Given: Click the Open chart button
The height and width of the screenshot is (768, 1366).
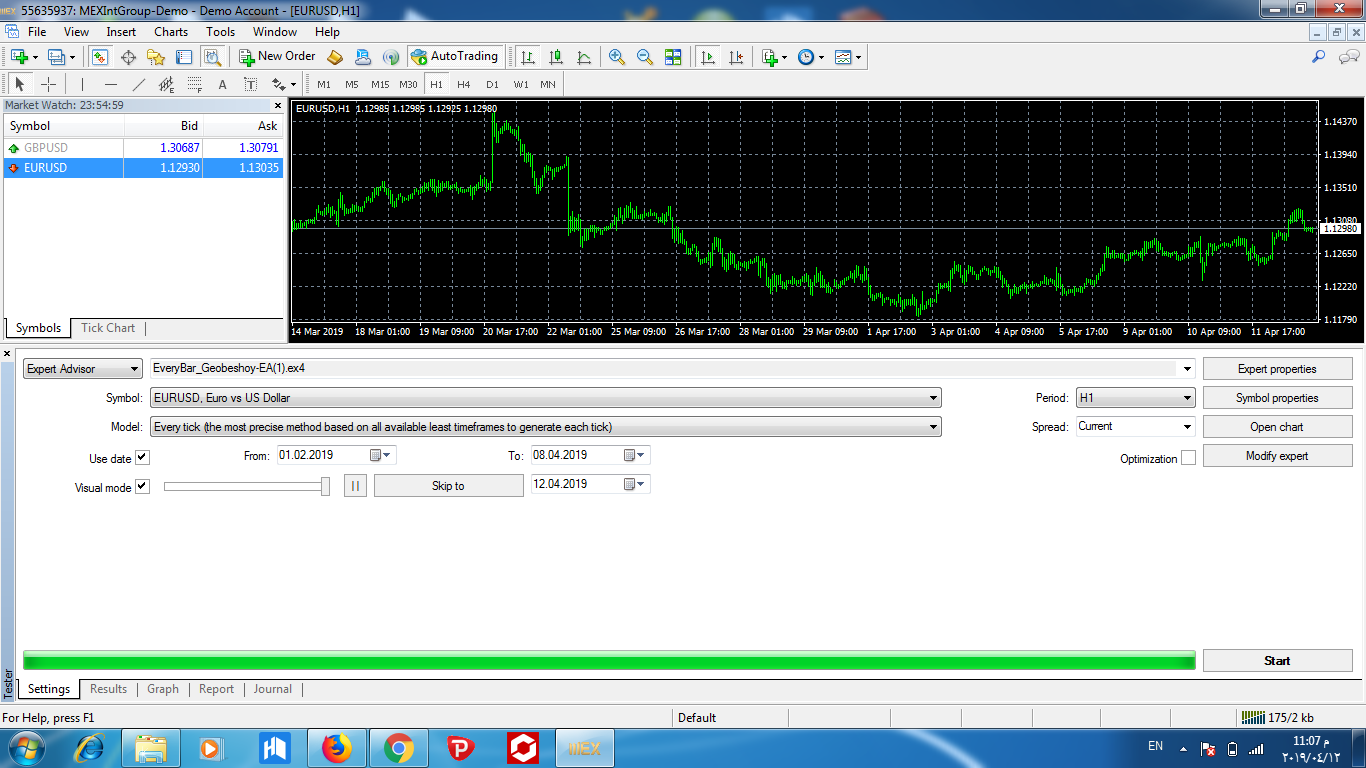Looking at the screenshot, I should 1277,427.
